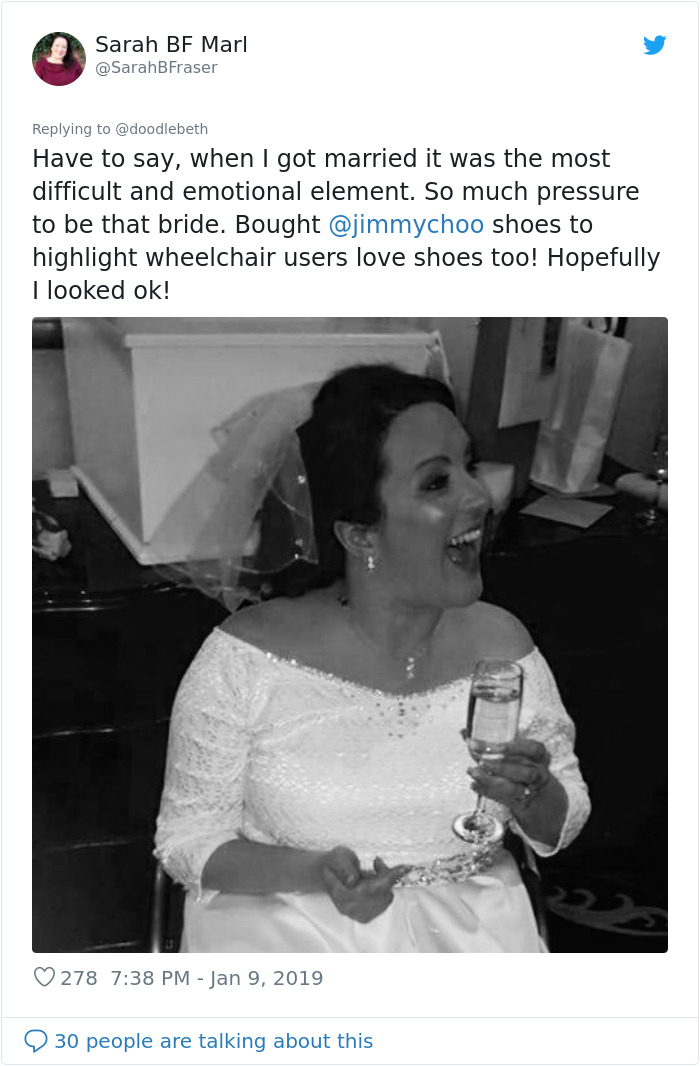Click the Twitter logo to view on Twitter
The width and height of the screenshot is (700, 1066).
(655, 45)
